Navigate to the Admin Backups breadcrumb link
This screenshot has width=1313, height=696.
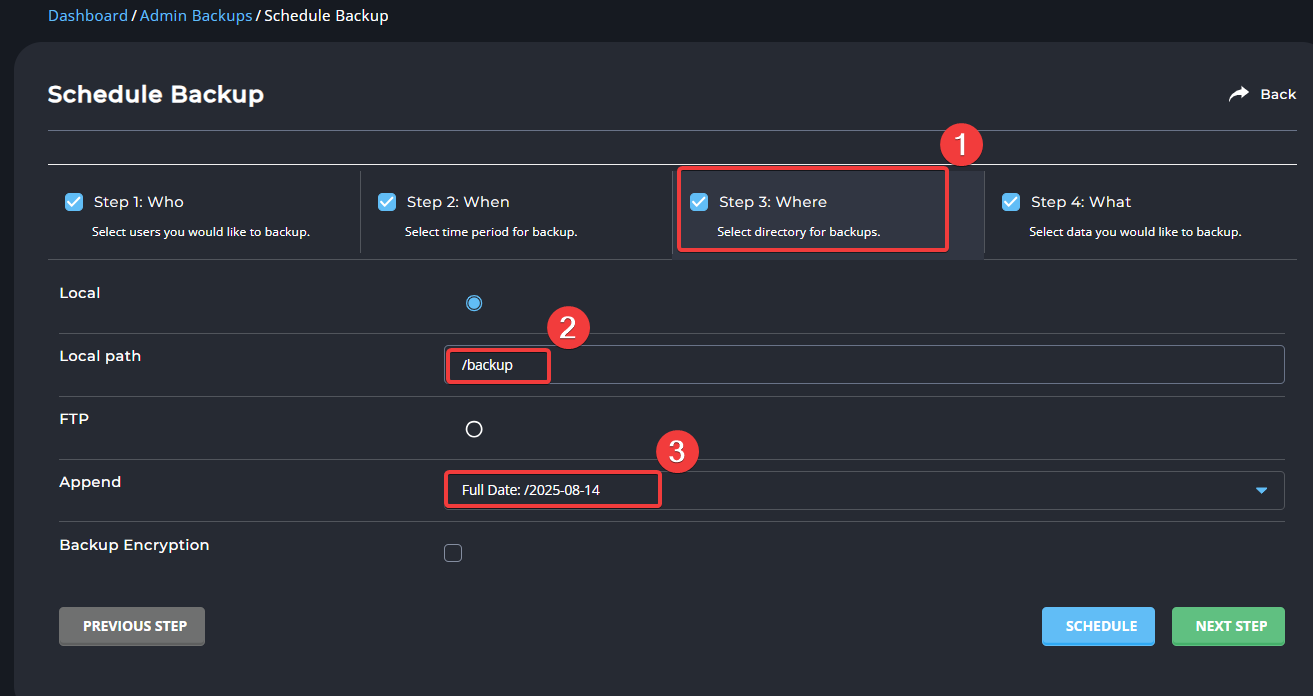click(x=196, y=16)
